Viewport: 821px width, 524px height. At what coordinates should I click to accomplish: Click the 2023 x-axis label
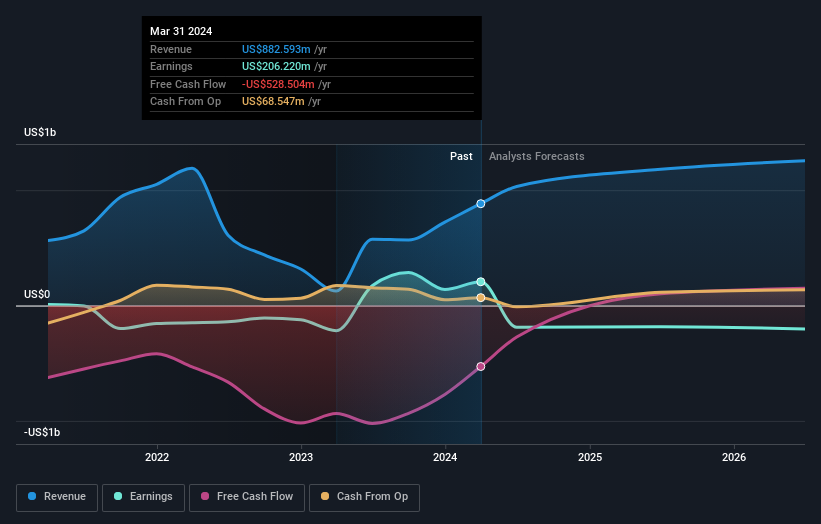(301, 457)
